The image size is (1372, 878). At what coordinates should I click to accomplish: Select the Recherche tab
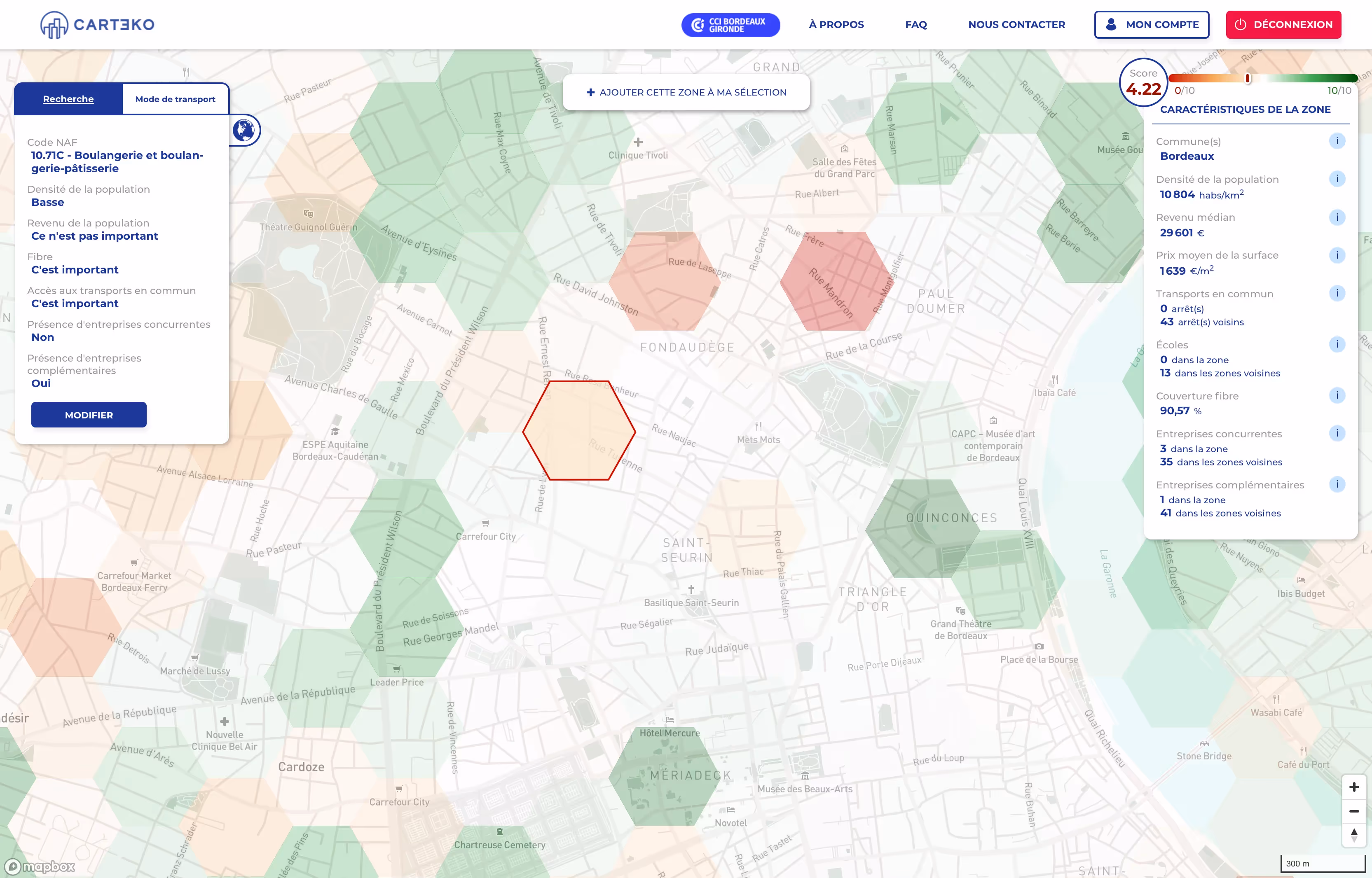(68, 99)
